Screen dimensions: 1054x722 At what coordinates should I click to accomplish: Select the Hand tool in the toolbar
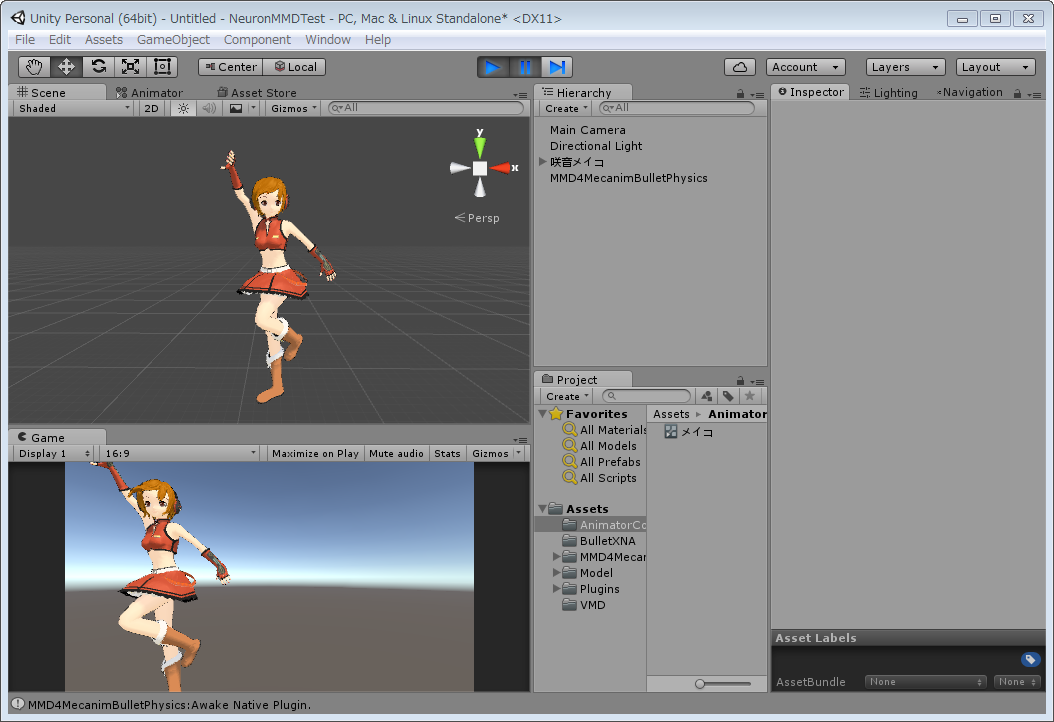pyautogui.click(x=33, y=65)
